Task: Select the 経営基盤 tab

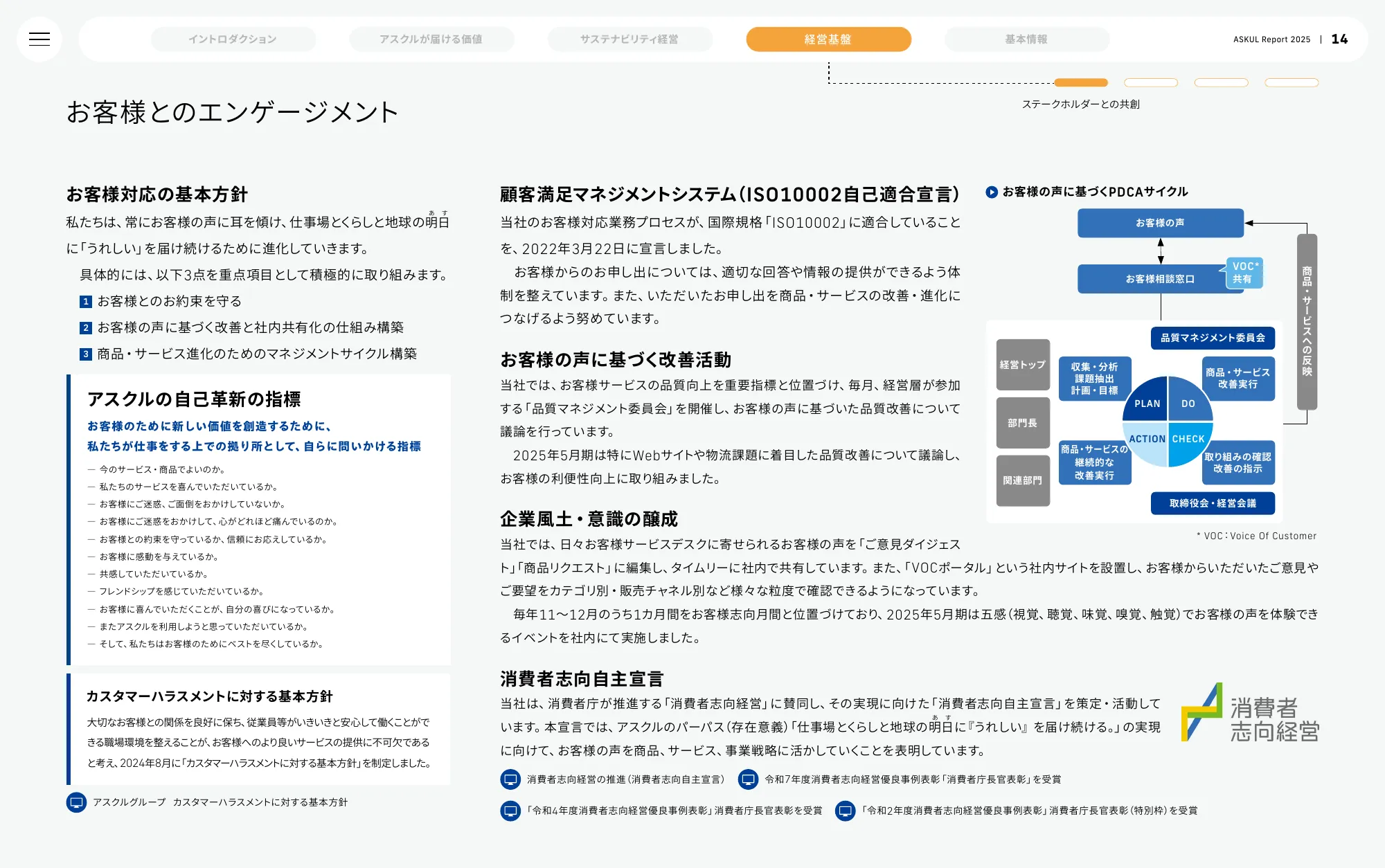Action: click(x=828, y=39)
